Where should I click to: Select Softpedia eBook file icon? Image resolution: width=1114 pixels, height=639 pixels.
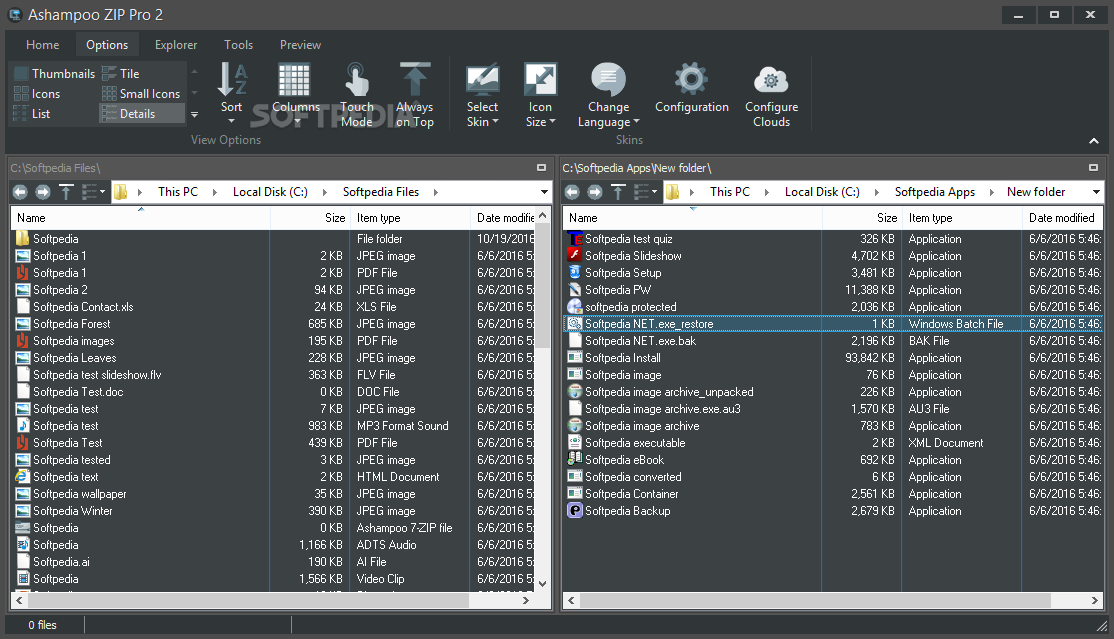pyautogui.click(x=574, y=460)
